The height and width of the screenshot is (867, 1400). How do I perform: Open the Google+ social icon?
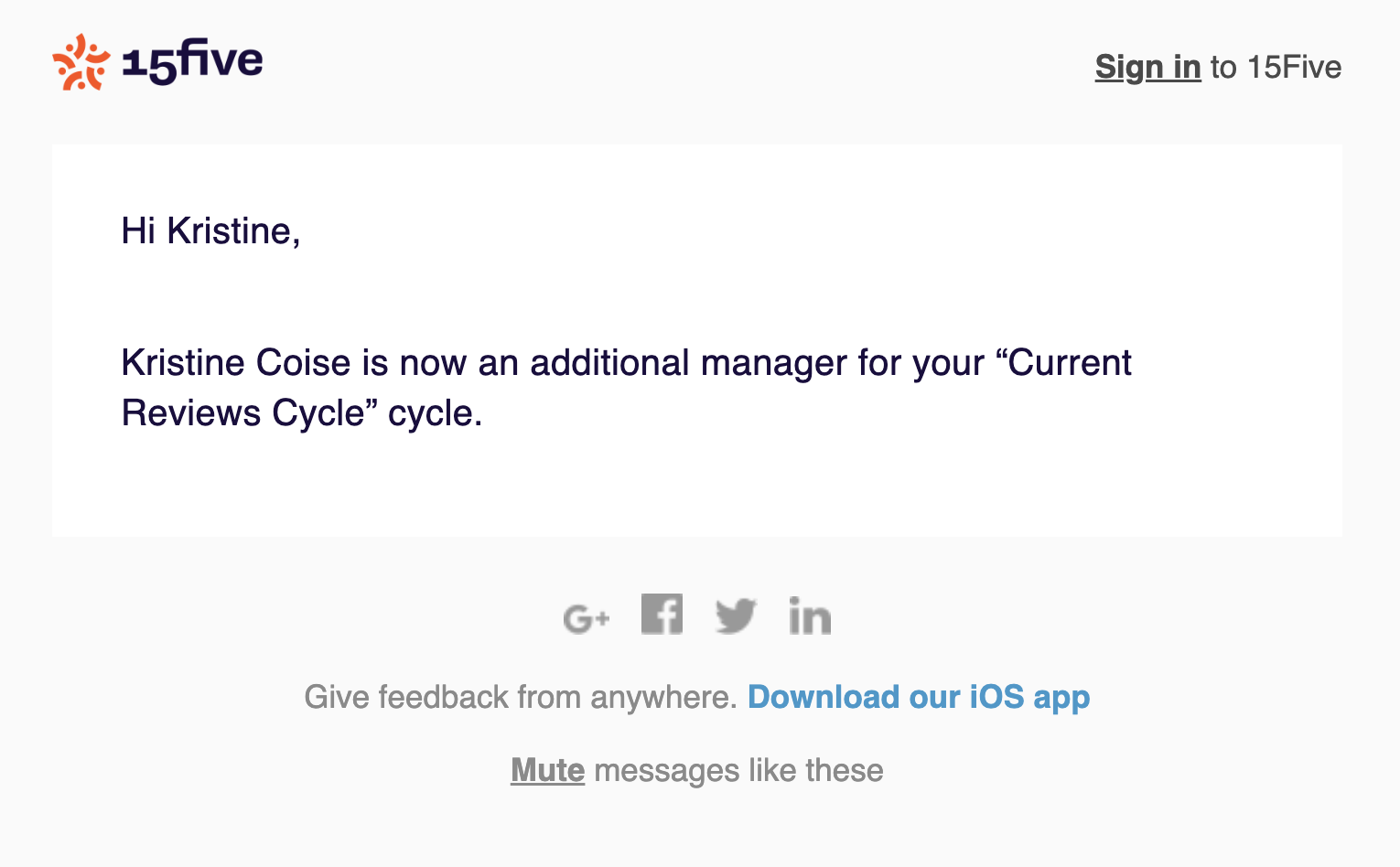pos(586,619)
